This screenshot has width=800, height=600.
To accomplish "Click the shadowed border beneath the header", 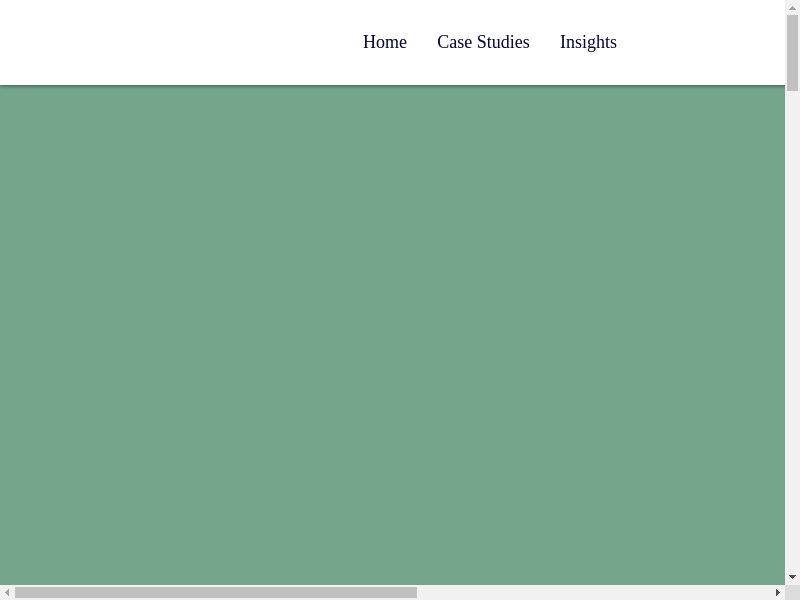I will tap(392, 87).
